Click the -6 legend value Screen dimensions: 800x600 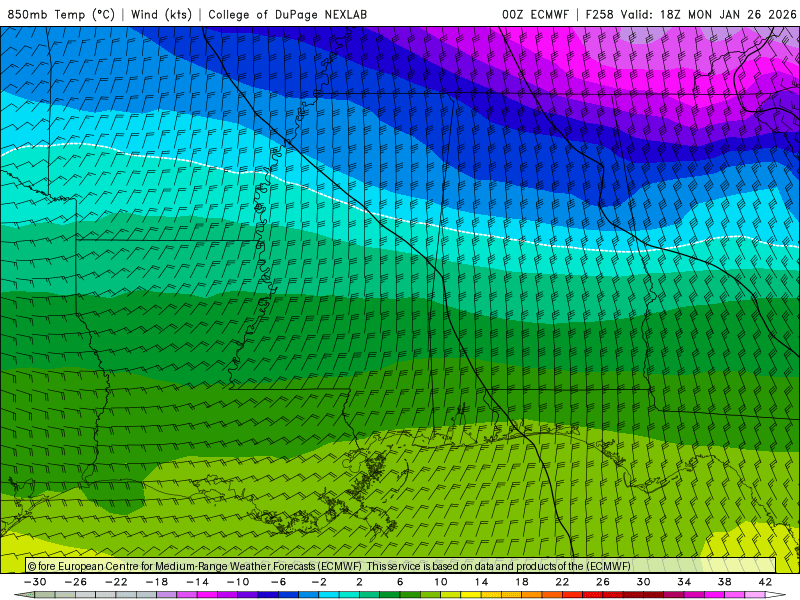pos(279,582)
